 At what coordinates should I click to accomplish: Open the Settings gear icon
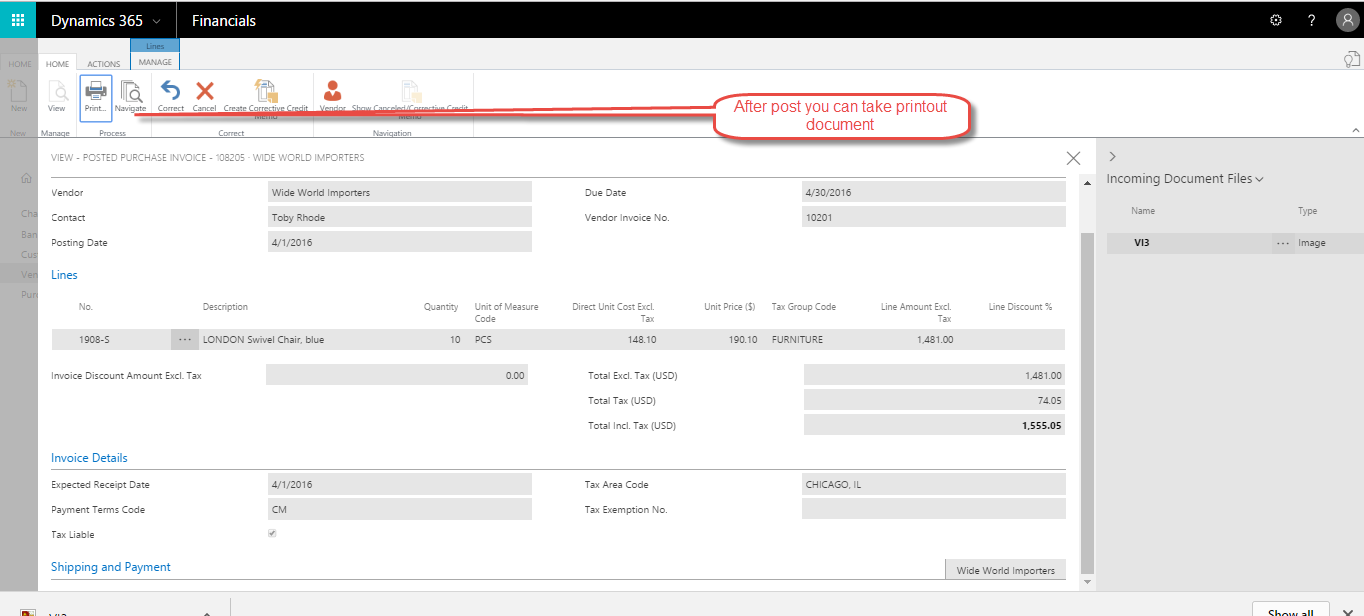point(1275,19)
